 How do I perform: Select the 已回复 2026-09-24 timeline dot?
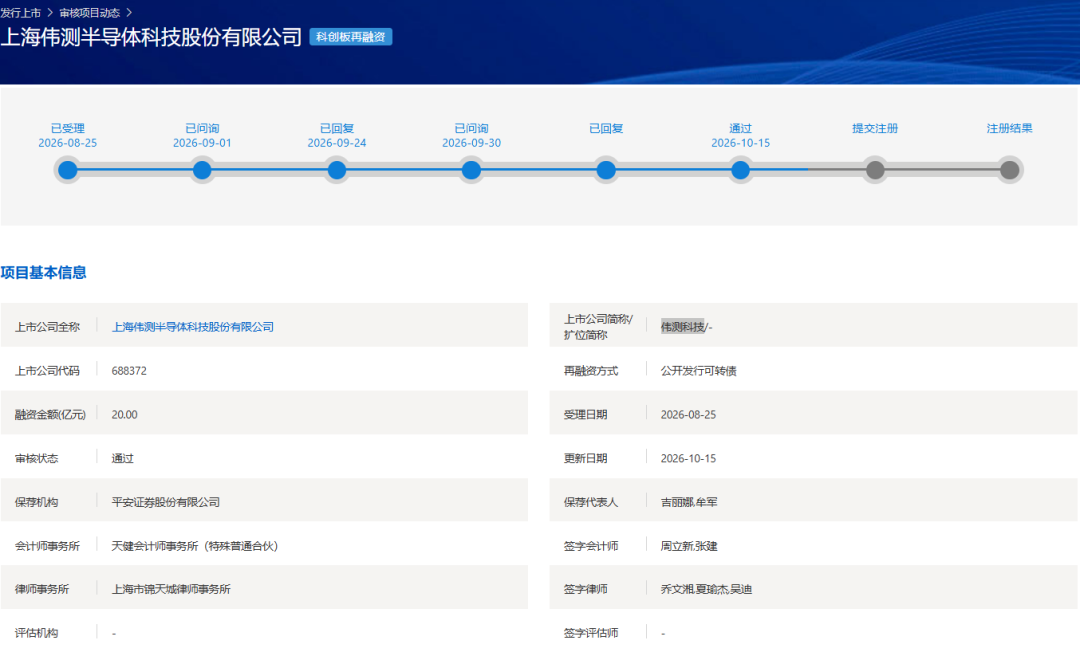coord(337,170)
